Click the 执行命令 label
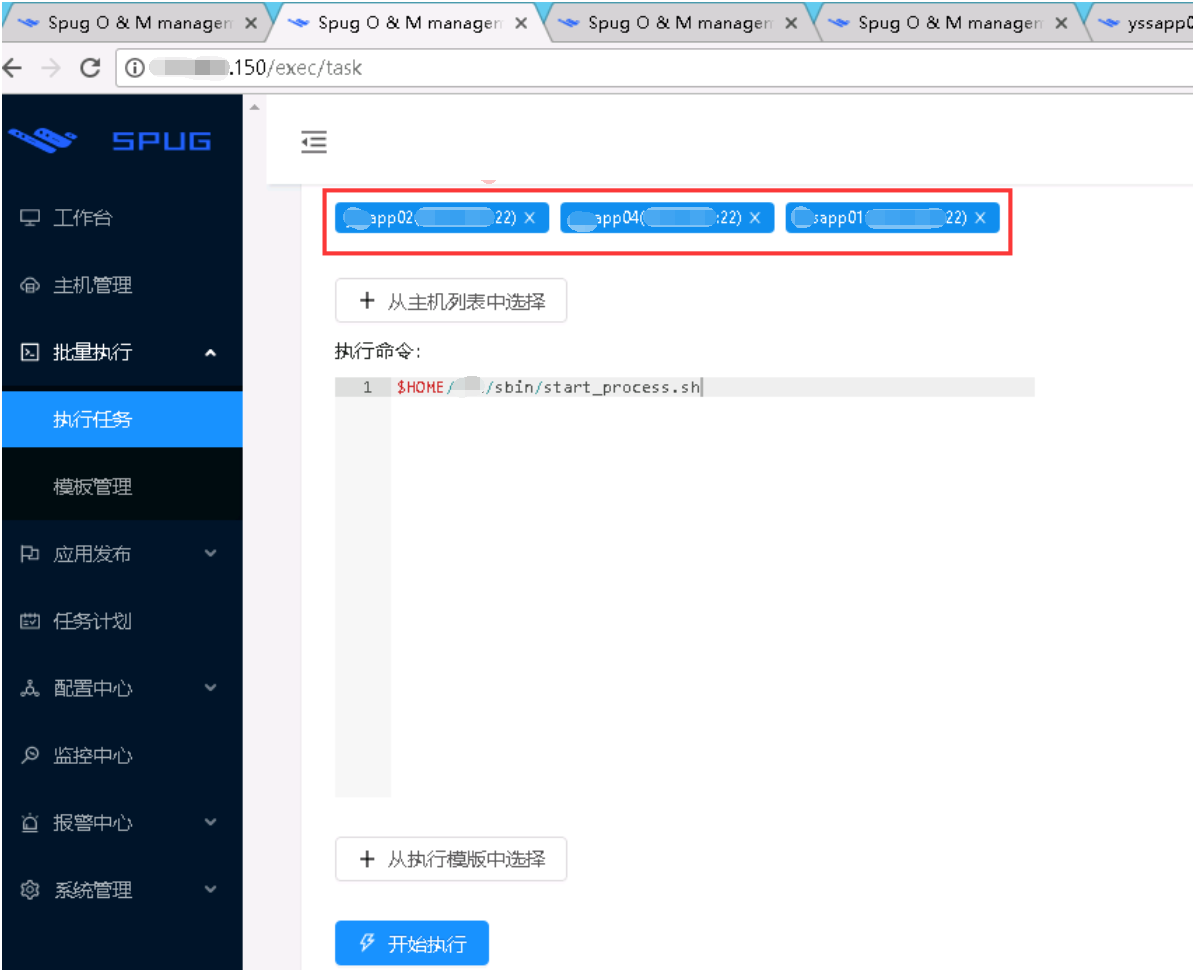Screen dimensions: 1193x970 click(x=377, y=351)
